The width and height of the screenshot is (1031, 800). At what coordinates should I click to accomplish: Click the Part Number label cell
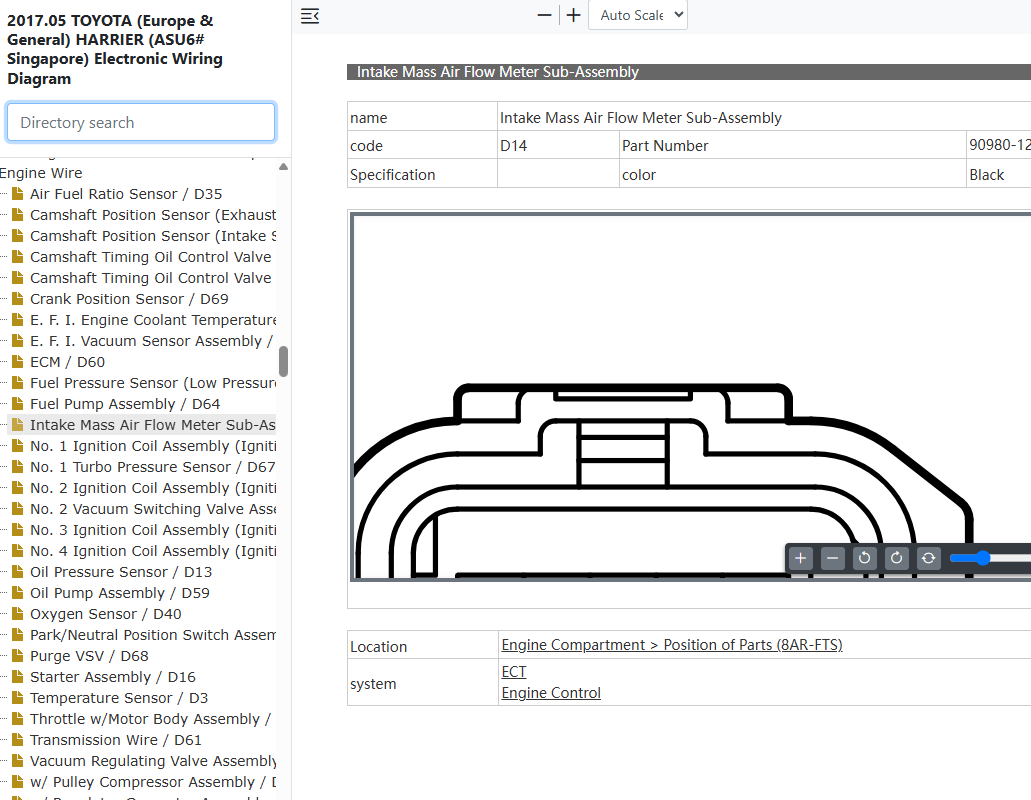click(x=792, y=145)
